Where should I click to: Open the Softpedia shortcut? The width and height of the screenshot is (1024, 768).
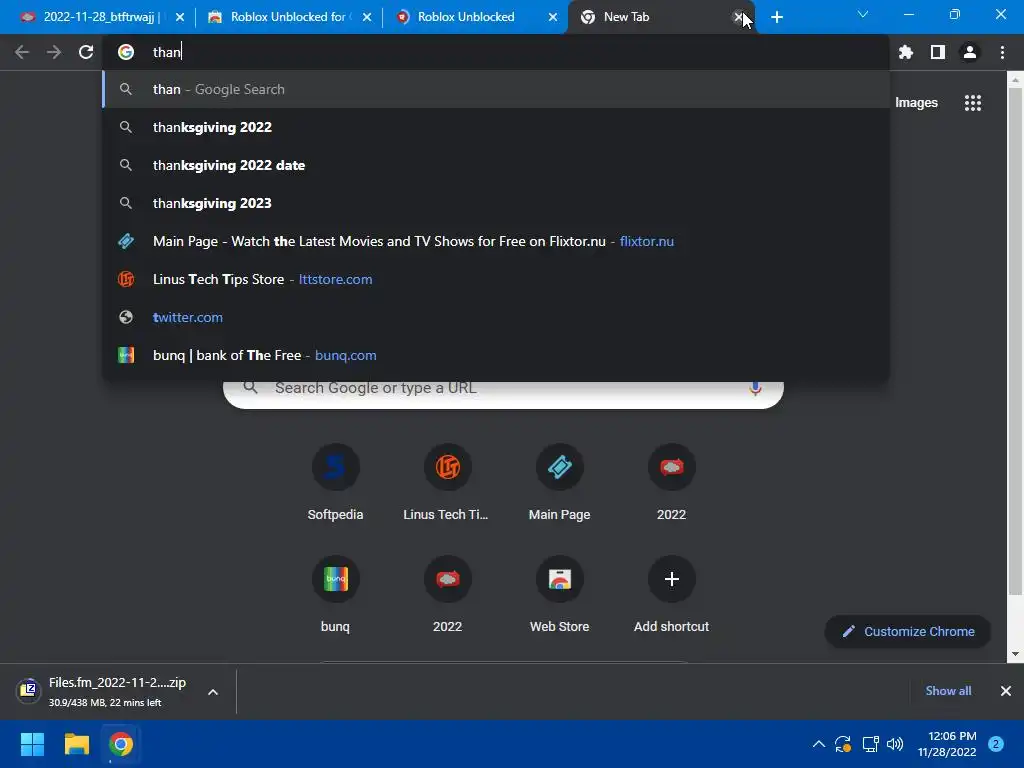pos(335,482)
